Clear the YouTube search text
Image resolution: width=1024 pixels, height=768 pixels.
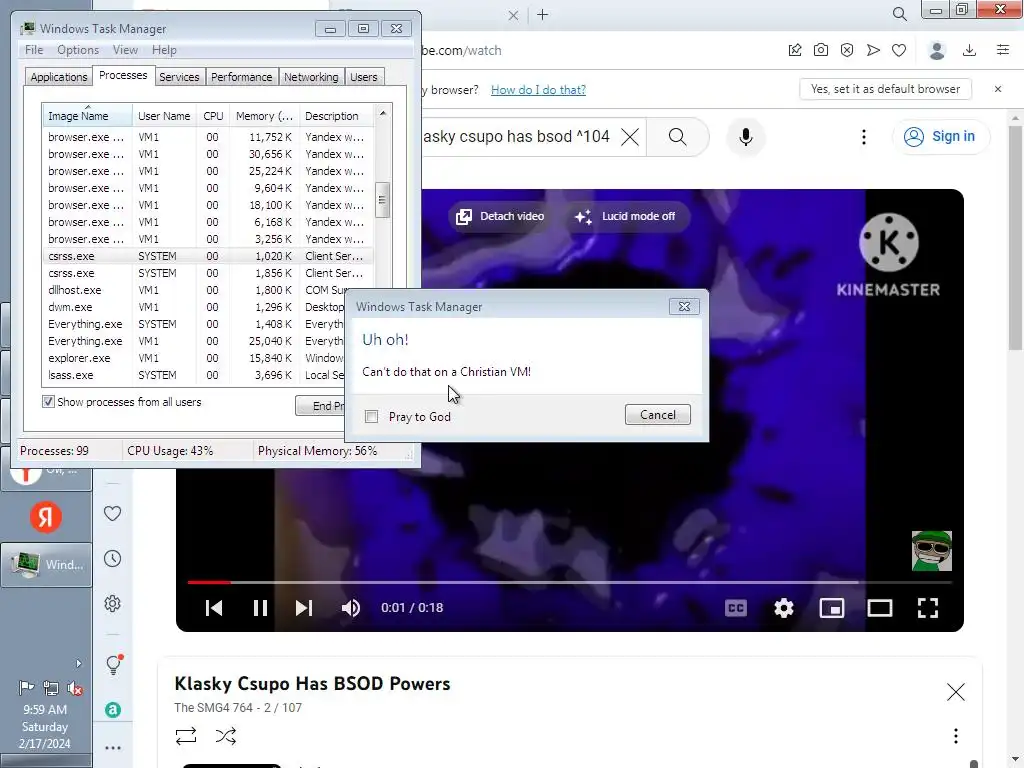(x=630, y=136)
